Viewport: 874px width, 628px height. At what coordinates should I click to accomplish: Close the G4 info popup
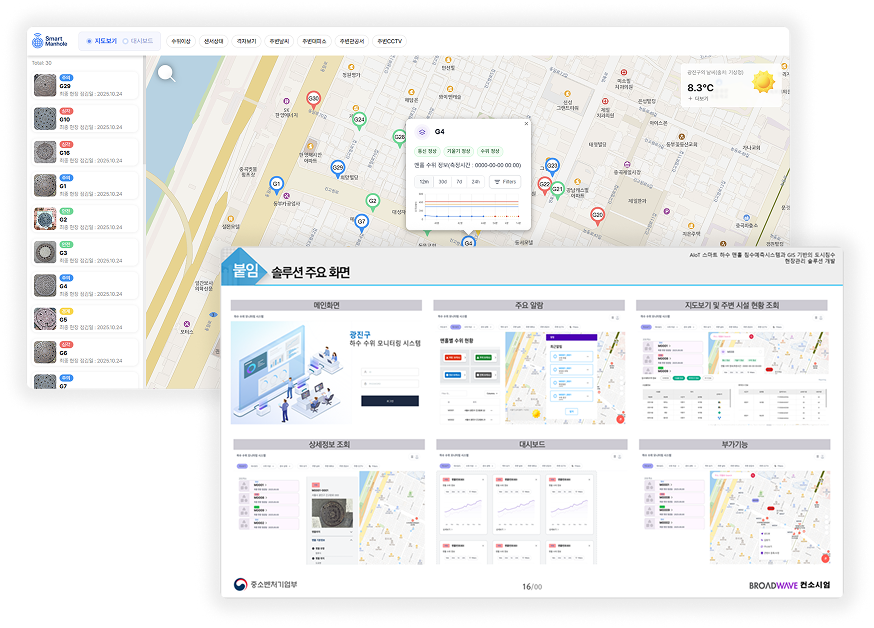(x=527, y=123)
